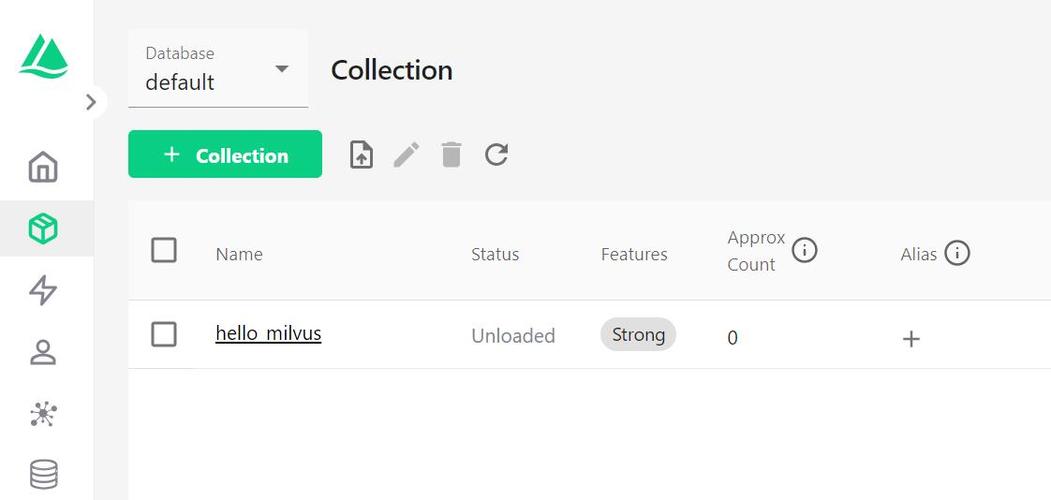Open the Users sidebar icon
Viewport: 1051px width, 500px height.
click(44, 352)
